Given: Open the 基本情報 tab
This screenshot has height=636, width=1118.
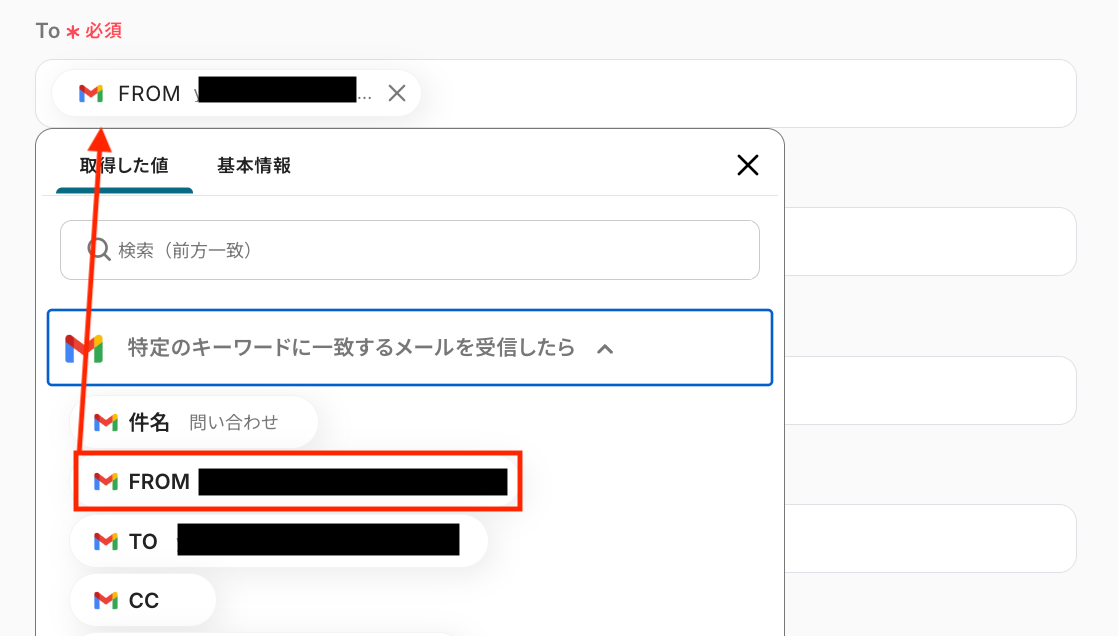Looking at the screenshot, I should [x=254, y=165].
